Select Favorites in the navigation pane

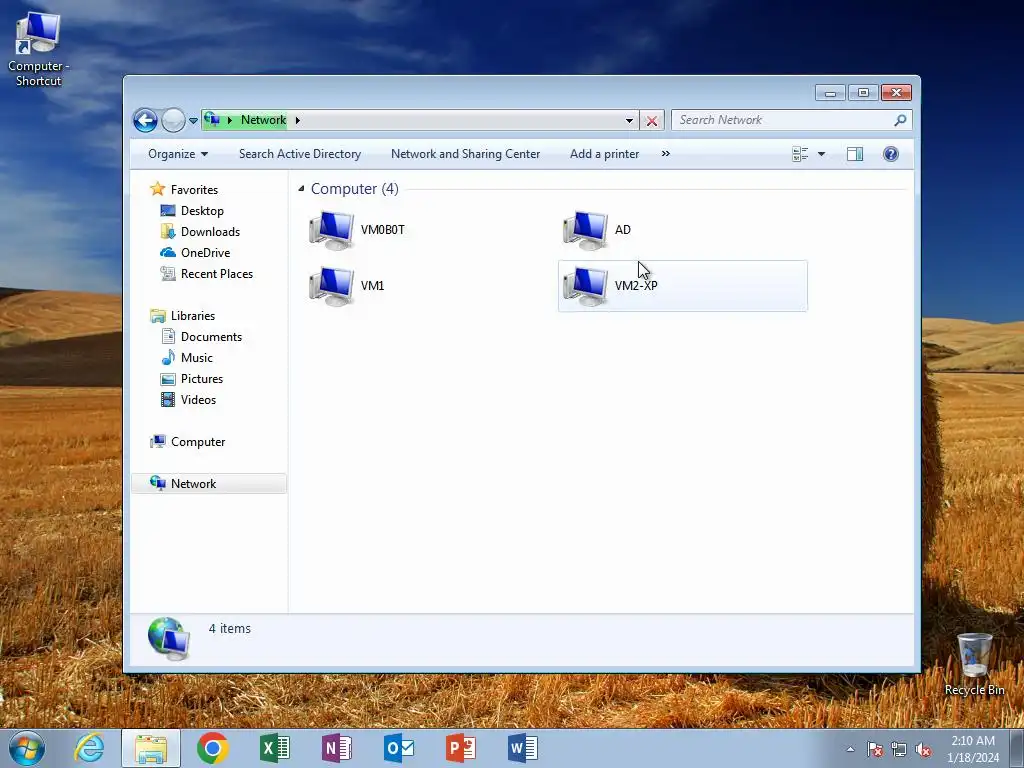[194, 190]
